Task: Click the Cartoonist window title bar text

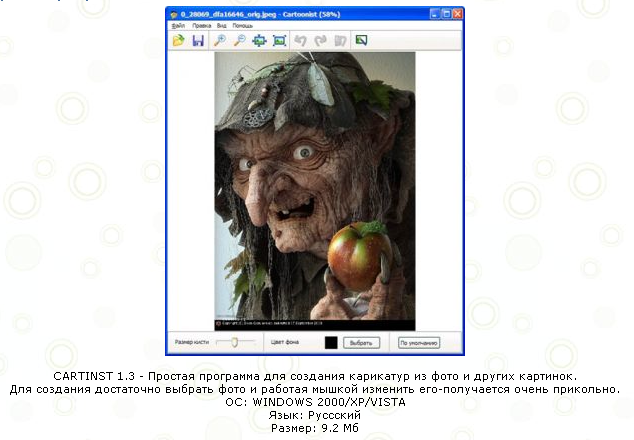Action: 260,15
